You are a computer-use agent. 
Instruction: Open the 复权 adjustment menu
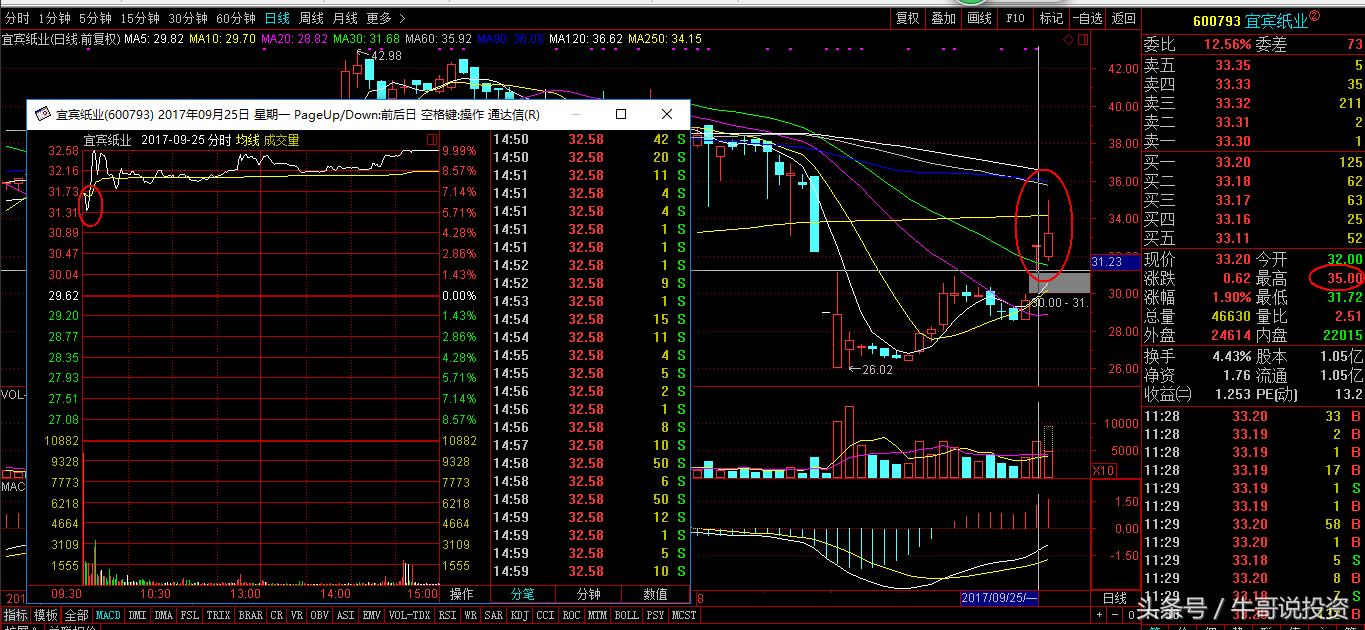pyautogui.click(x=907, y=18)
